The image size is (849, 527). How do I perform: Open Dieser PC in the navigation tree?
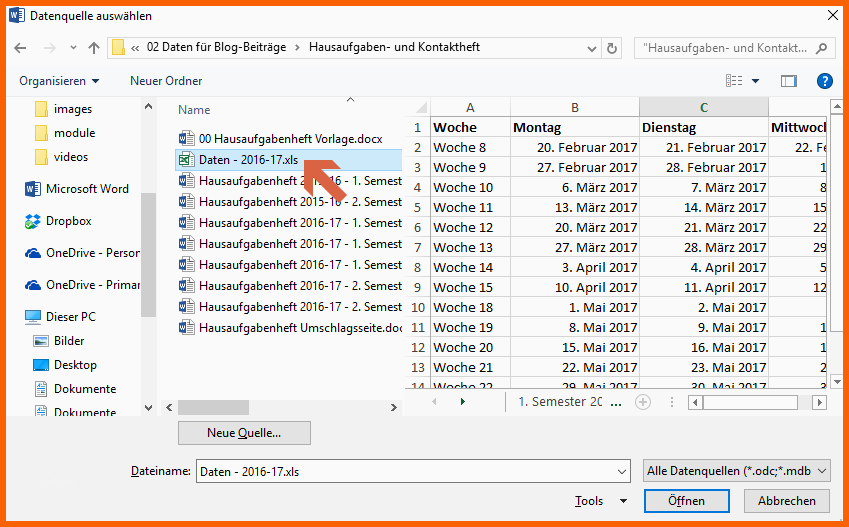(70, 317)
